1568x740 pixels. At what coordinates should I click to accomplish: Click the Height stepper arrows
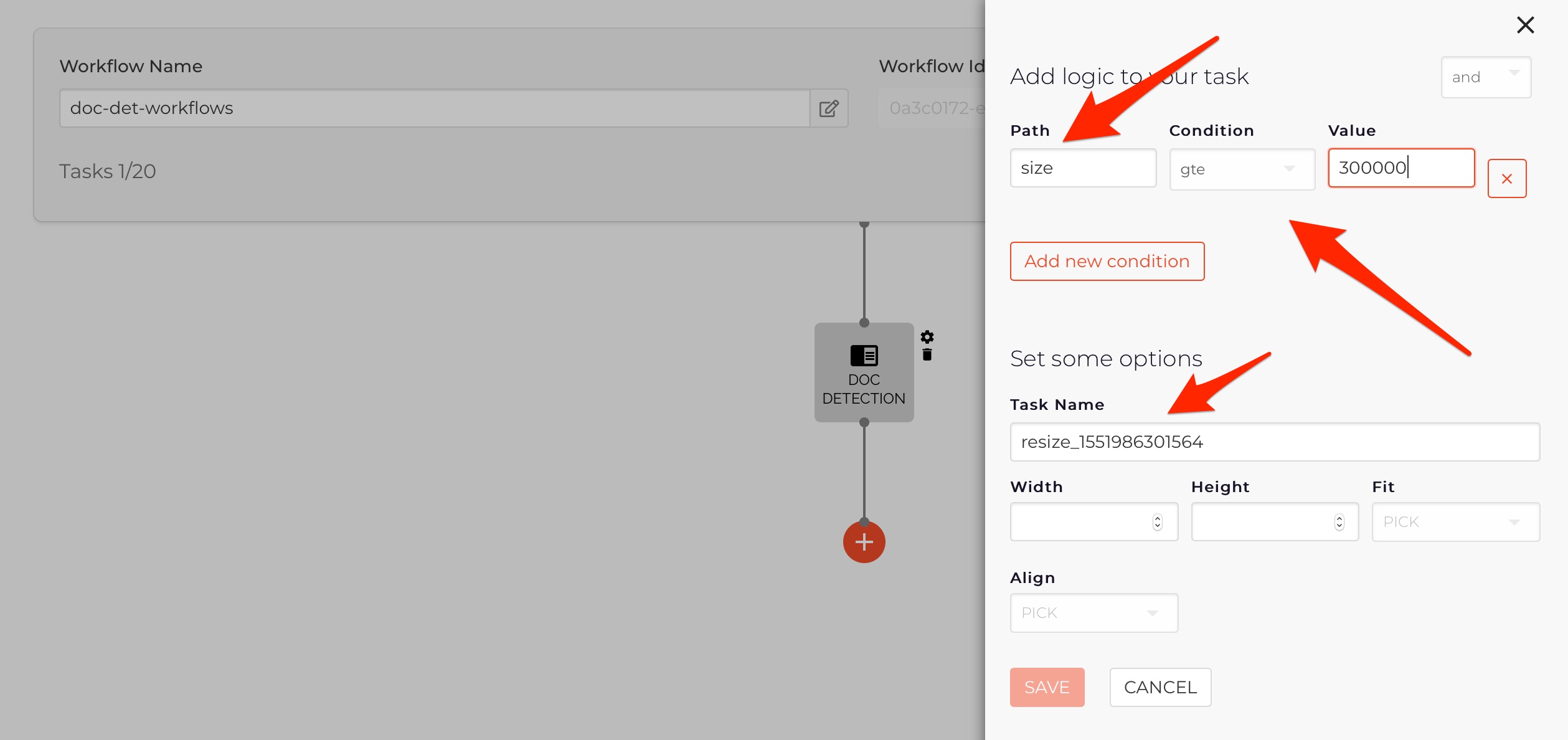tap(1339, 522)
